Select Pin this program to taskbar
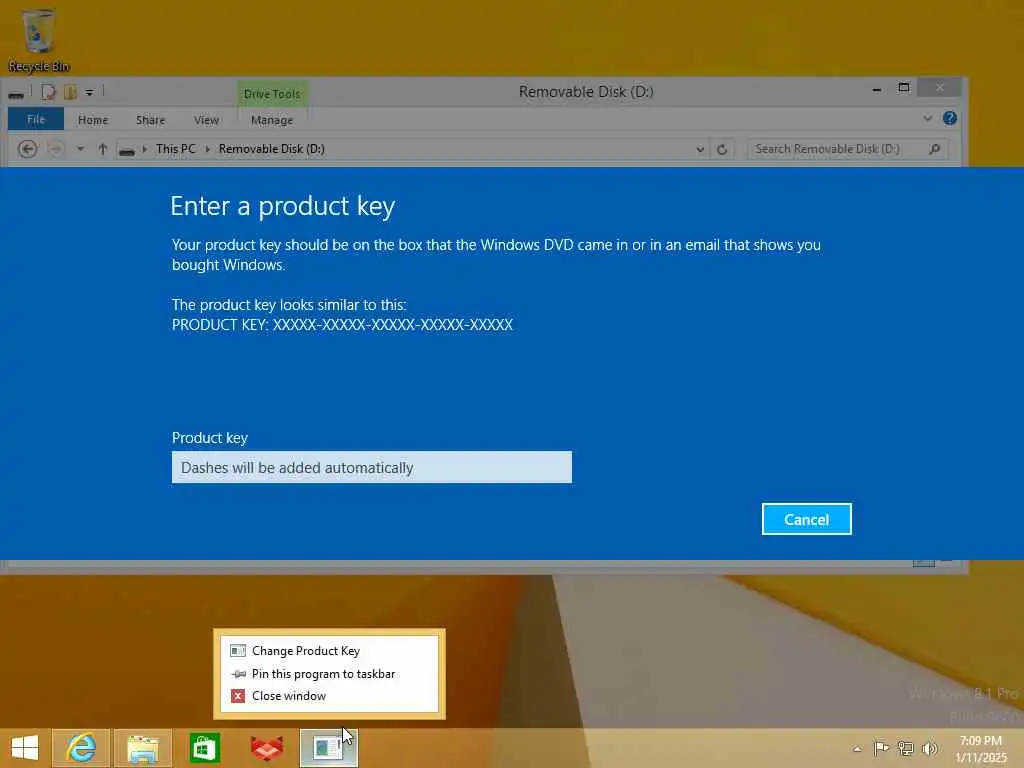The image size is (1024, 768). (x=329, y=673)
